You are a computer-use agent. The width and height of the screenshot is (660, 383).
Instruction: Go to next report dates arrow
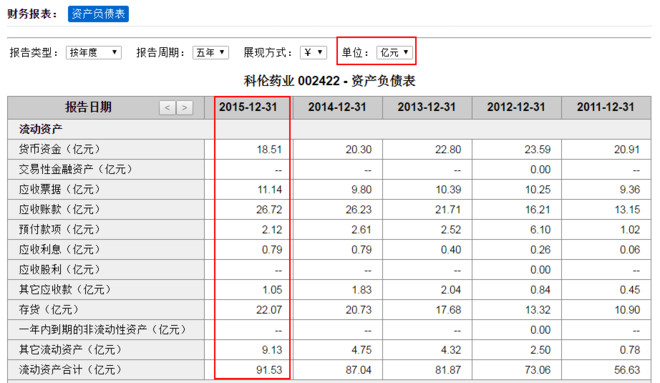(184, 108)
